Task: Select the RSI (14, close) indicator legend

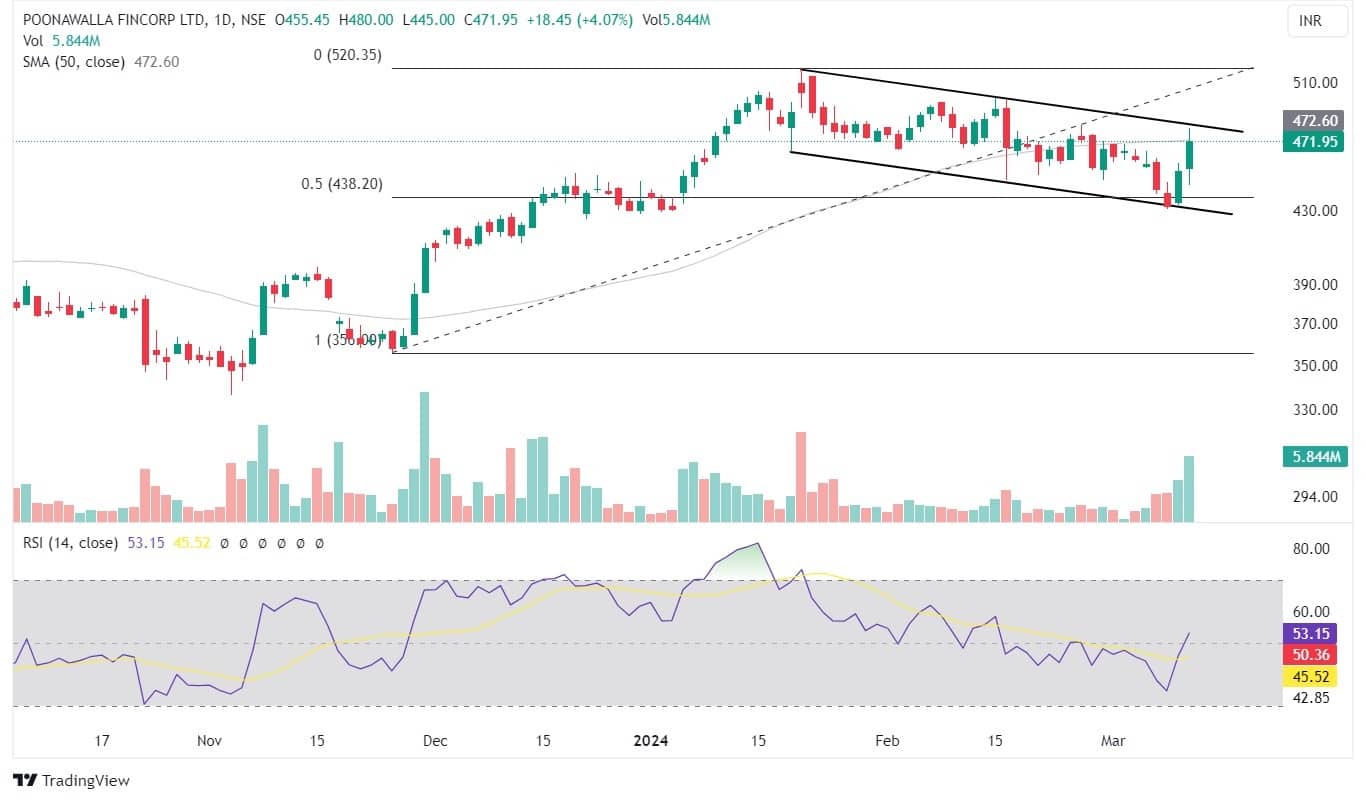Action: (67, 543)
